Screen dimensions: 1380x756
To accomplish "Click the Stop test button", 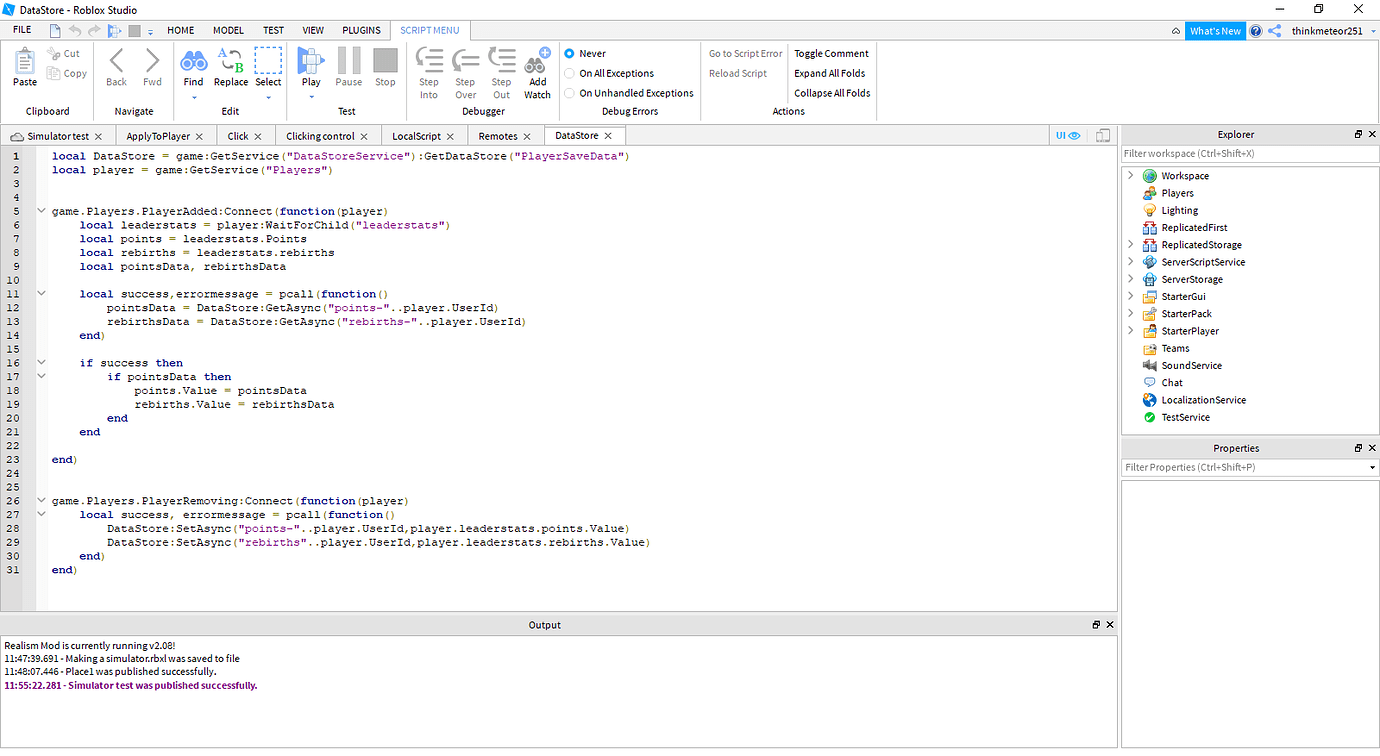I will [x=385, y=61].
